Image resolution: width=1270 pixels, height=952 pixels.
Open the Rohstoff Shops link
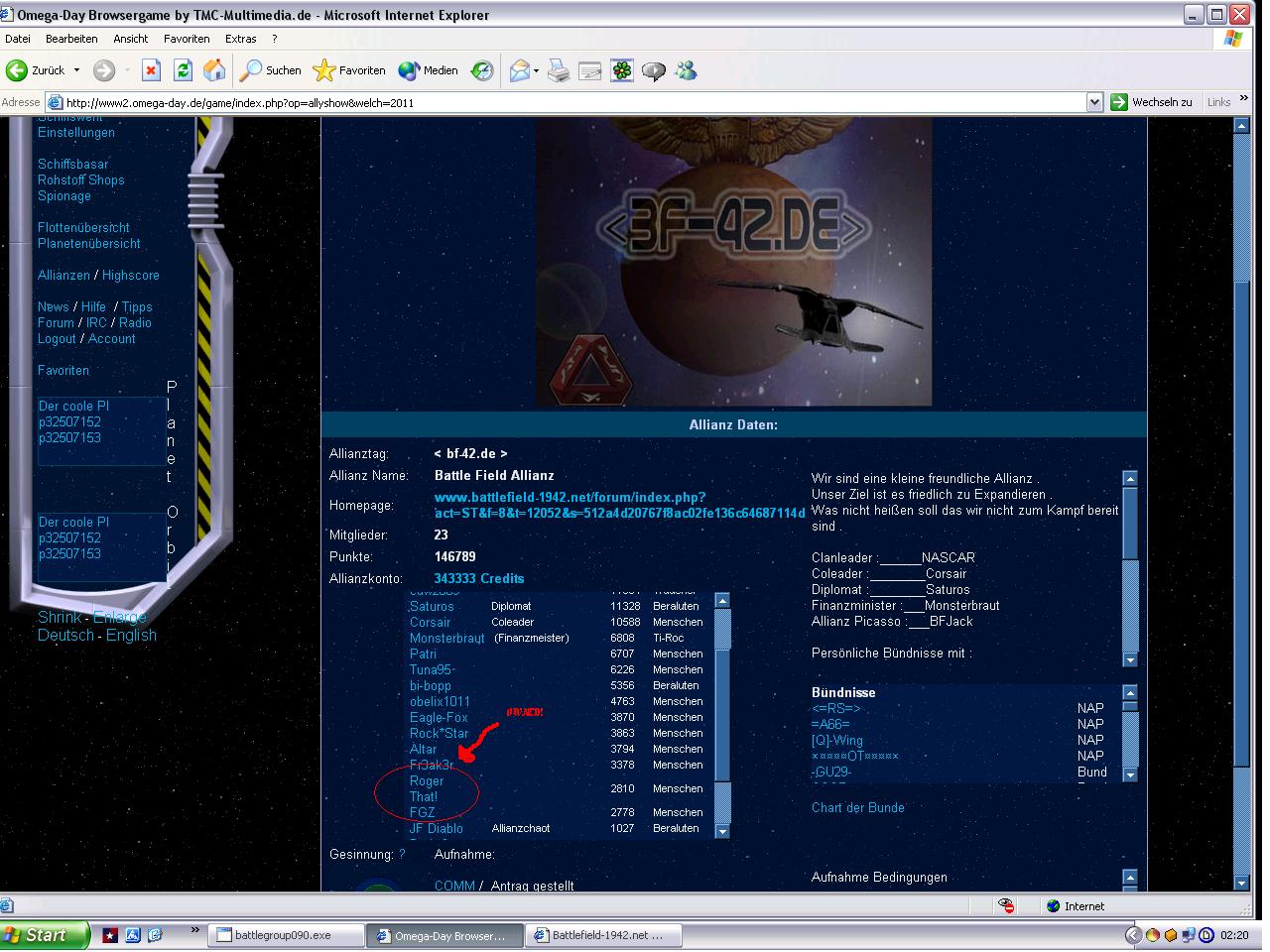(81, 180)
